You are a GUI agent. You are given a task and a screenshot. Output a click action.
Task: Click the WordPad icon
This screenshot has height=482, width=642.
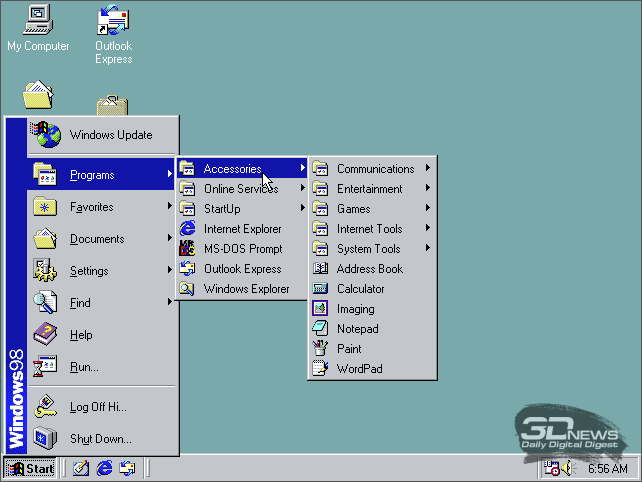tap(320, 368)
